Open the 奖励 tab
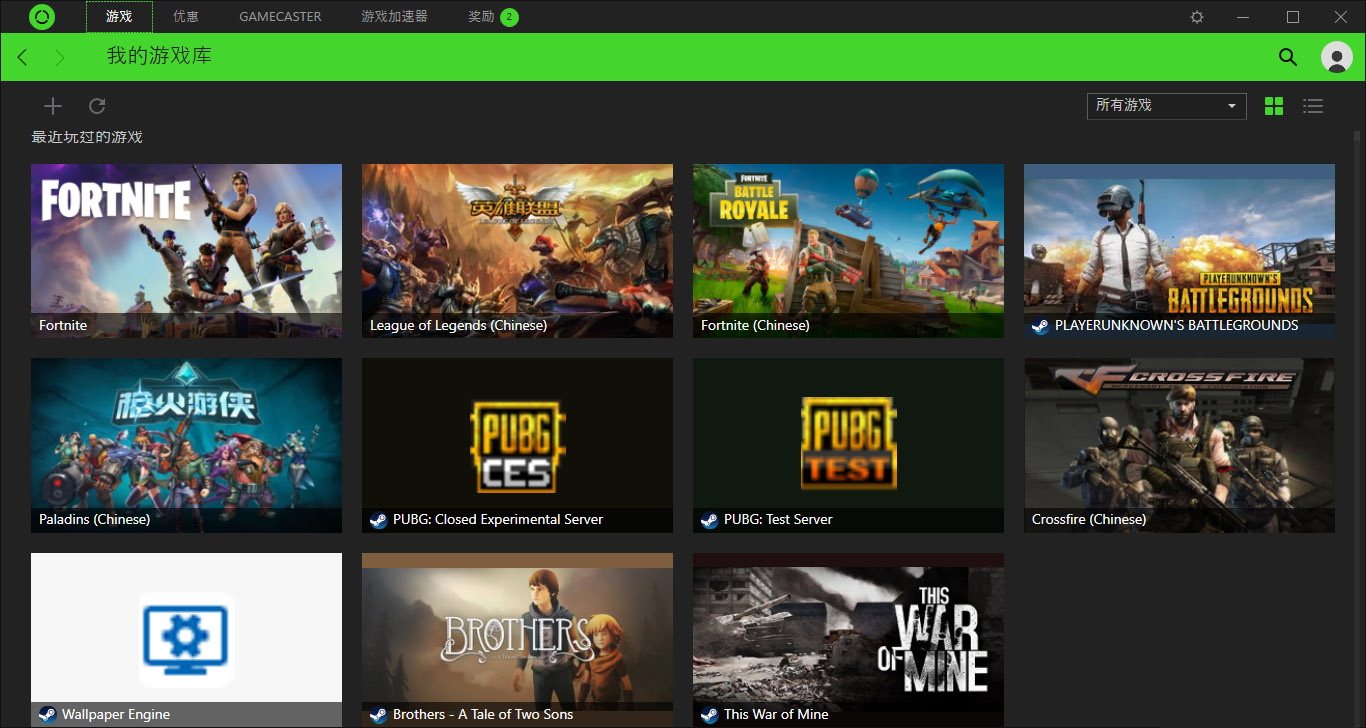The image size is (1366, 728). [x=481, y=17]
